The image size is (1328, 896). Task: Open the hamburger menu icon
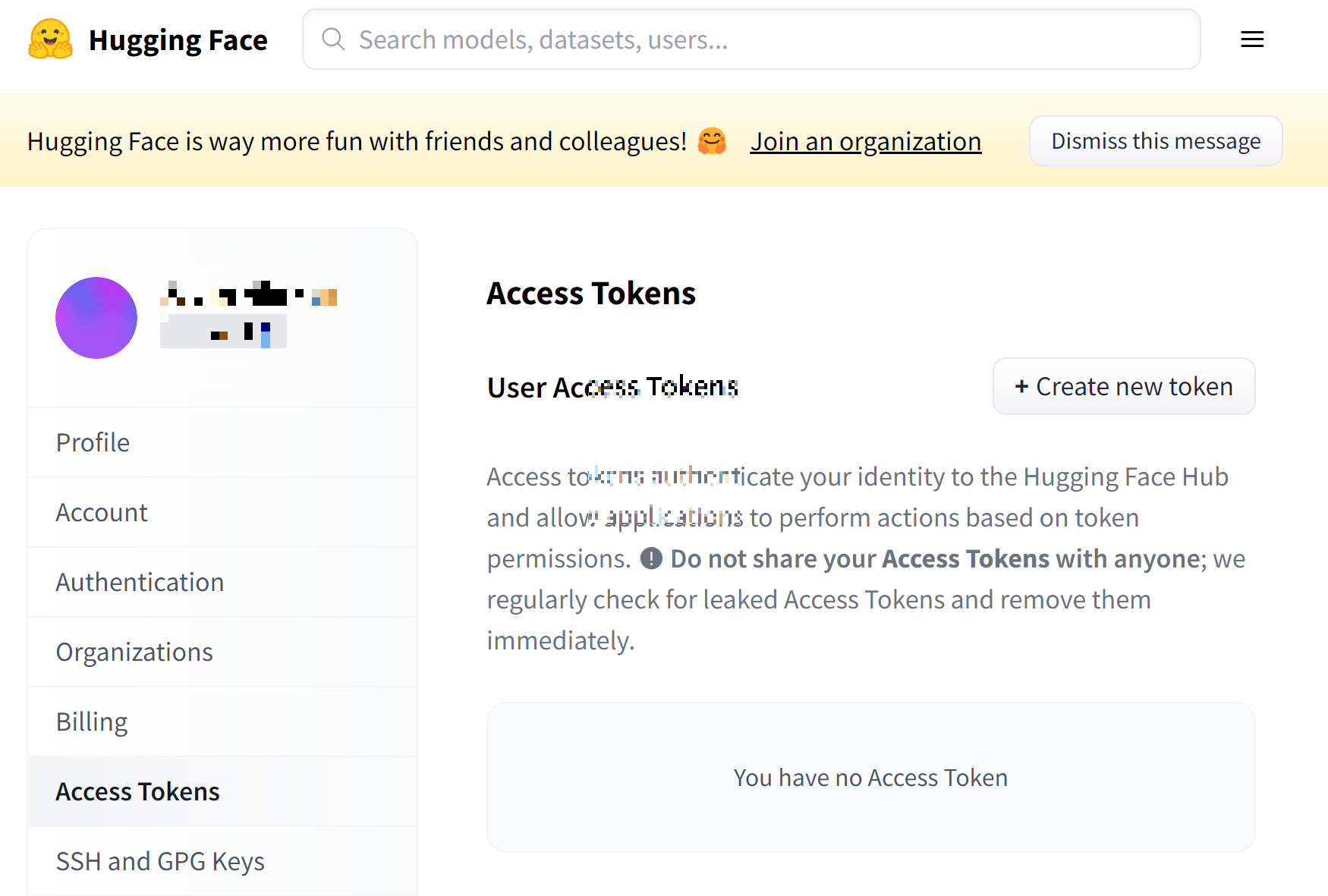click(x=1252, y=39)
